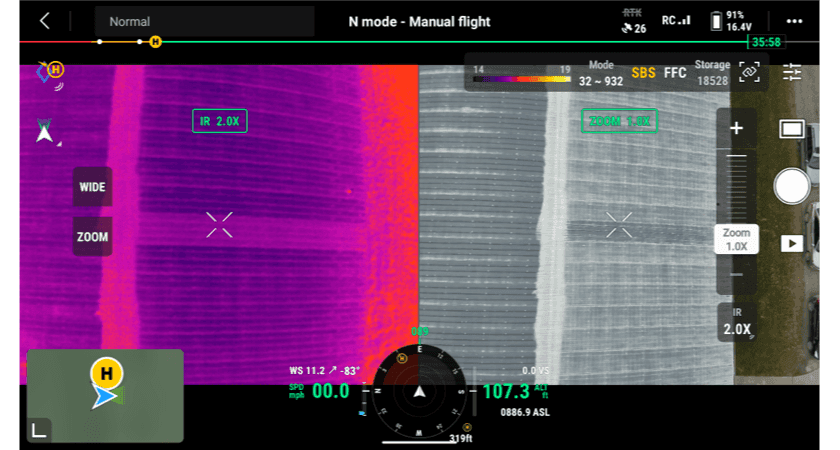The image size is (840, 450).
Task: Open the media playback icon
Action: click(x=792, y=243)
